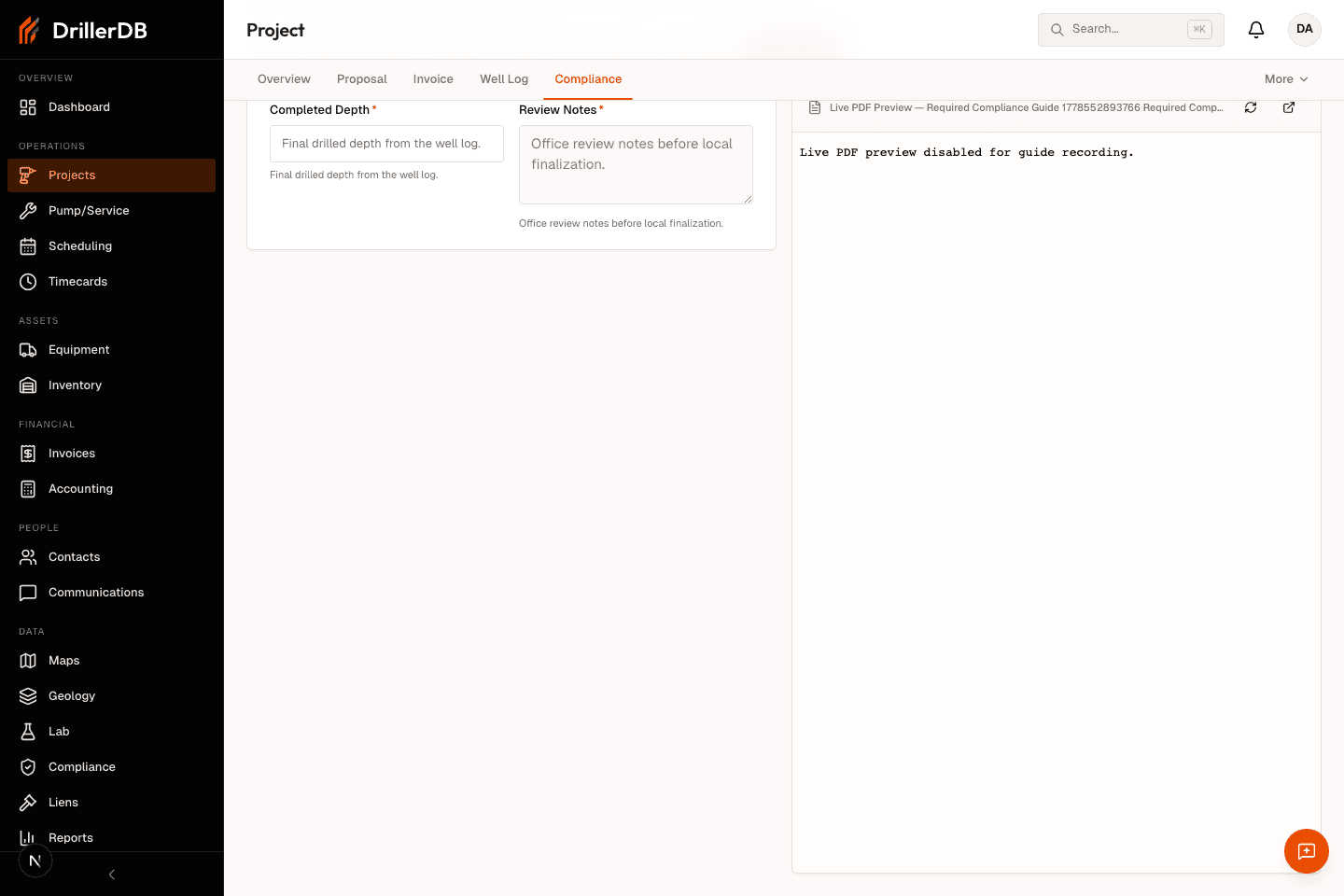Screen dimensions: 1344x896
Task: Click the Live PDF Preview title text
Action: [1026, 107]
